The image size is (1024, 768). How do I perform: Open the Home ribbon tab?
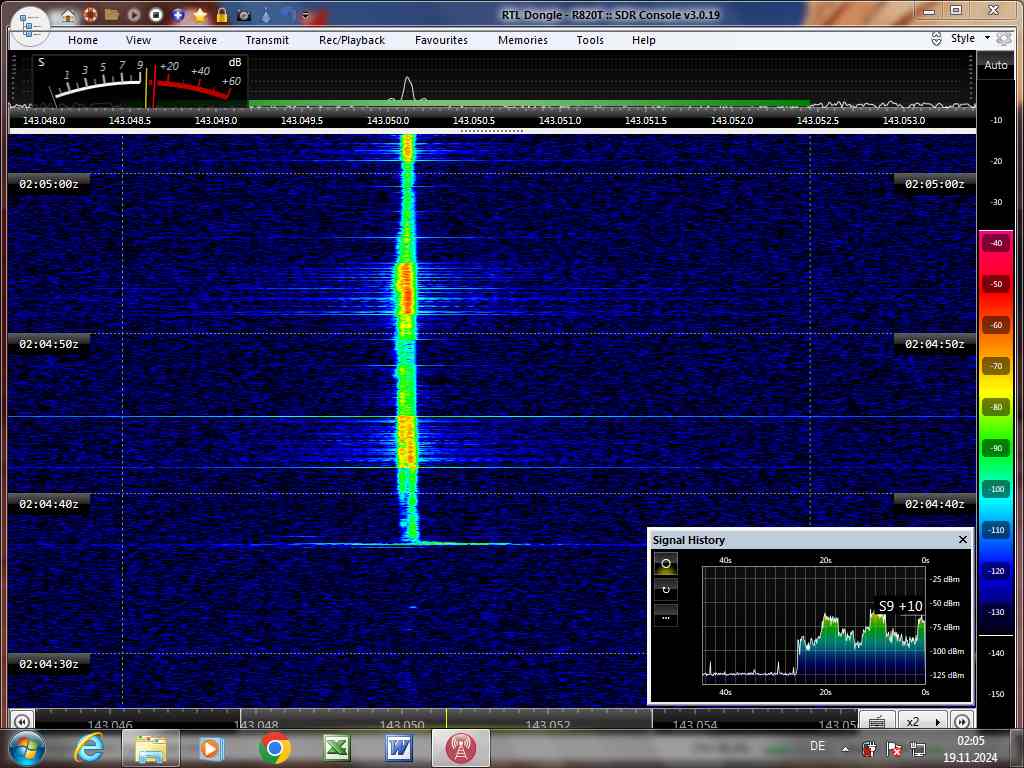click(x=83, y=40)
